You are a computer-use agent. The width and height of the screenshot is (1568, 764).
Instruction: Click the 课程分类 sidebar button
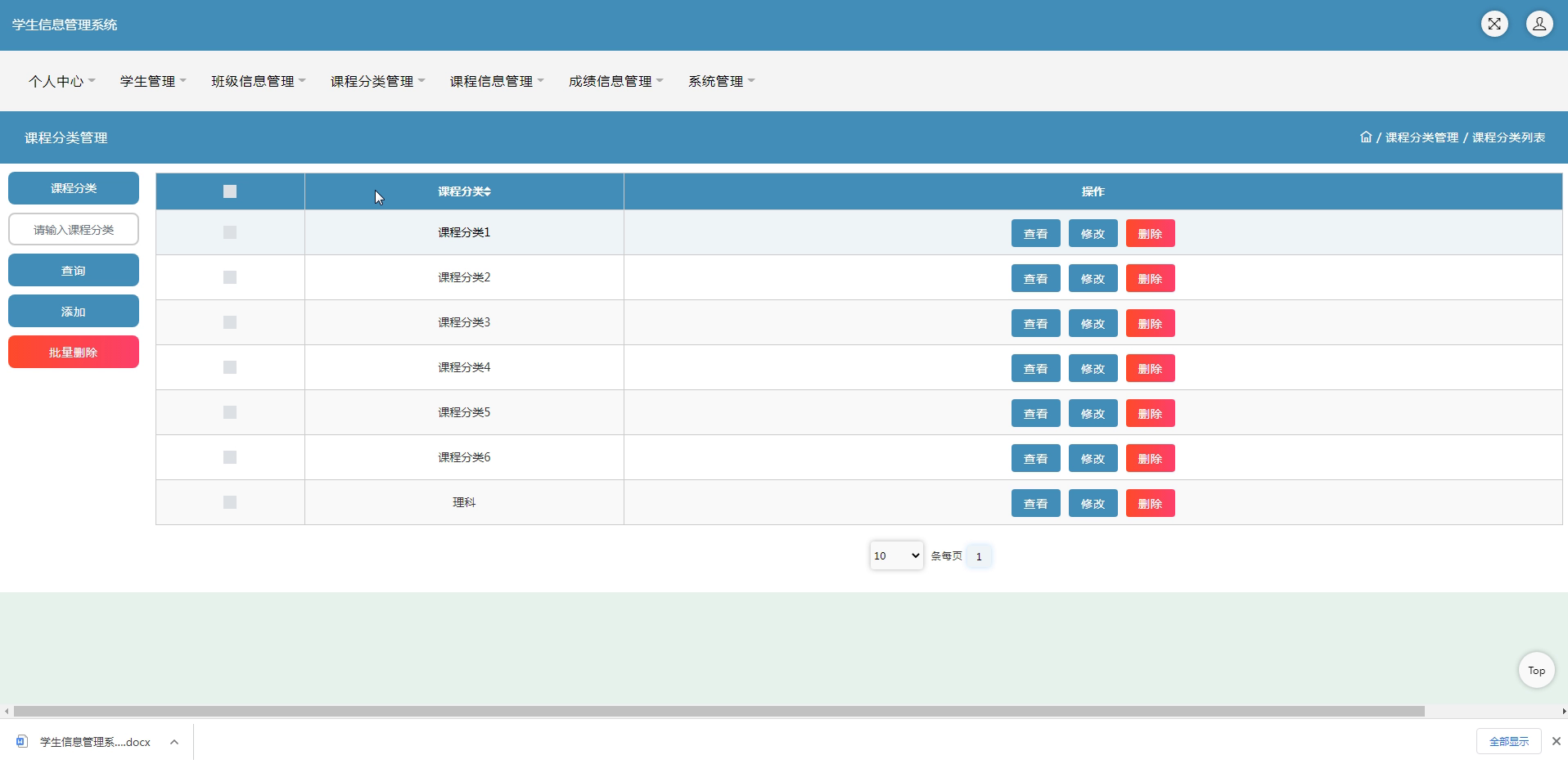pos(74,188)
